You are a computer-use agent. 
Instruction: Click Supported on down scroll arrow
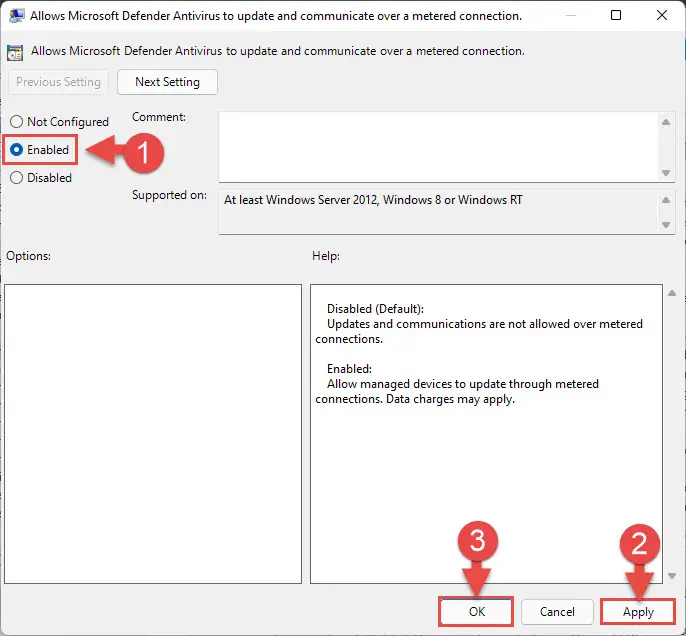(666, 225)
